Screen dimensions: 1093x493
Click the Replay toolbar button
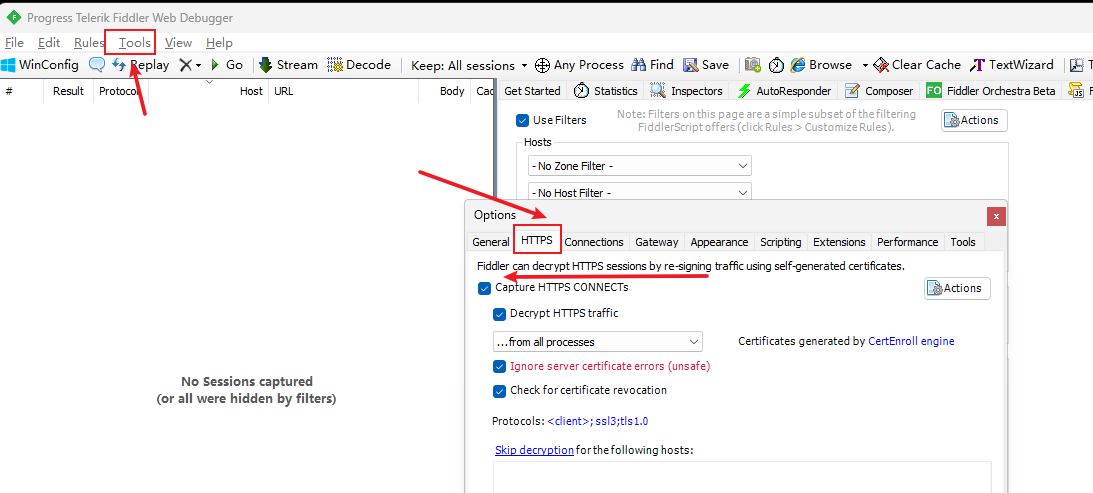click(140, 65)
